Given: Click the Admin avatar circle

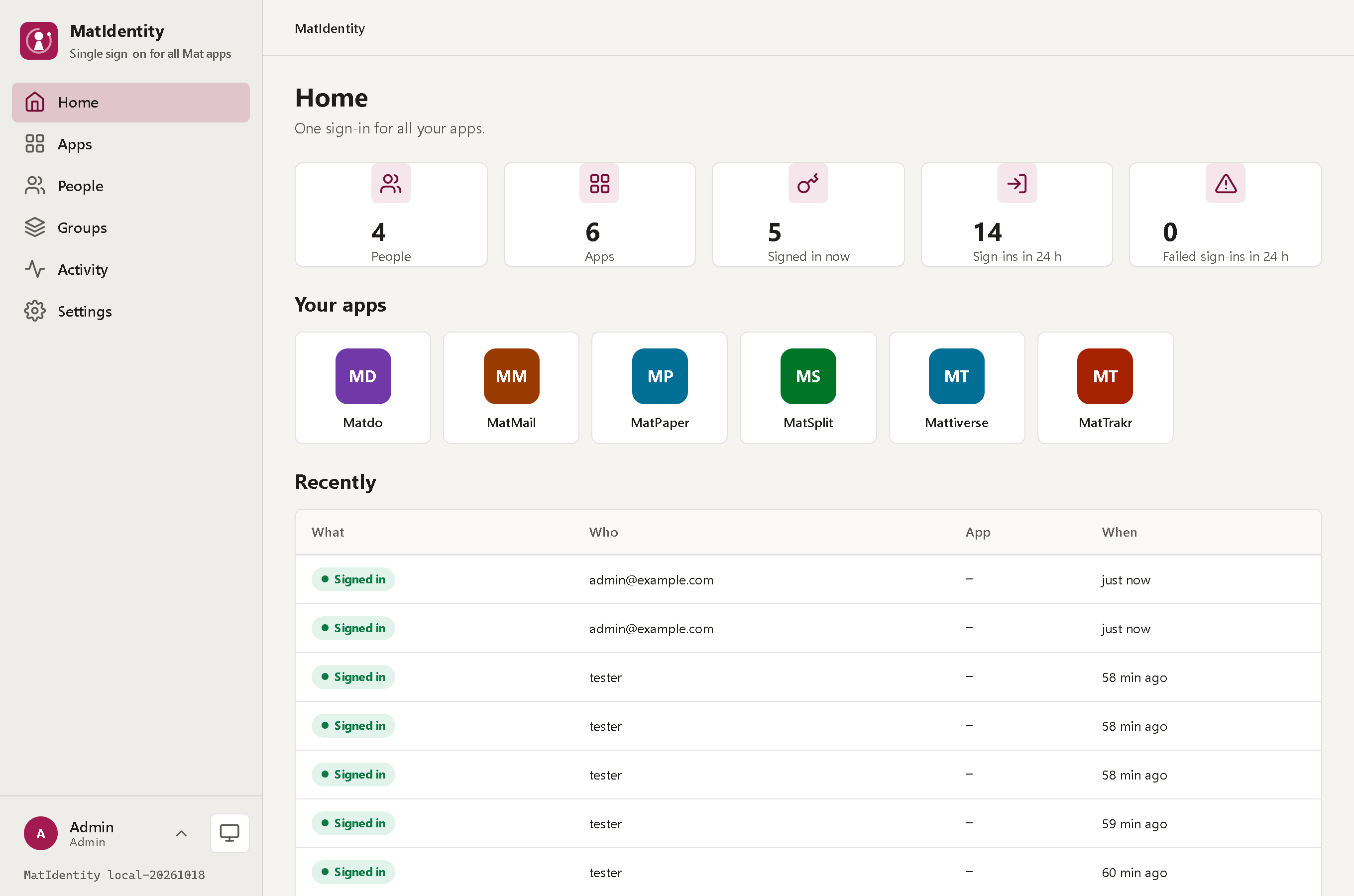Looking at the screenshot, I should [40, 833].
